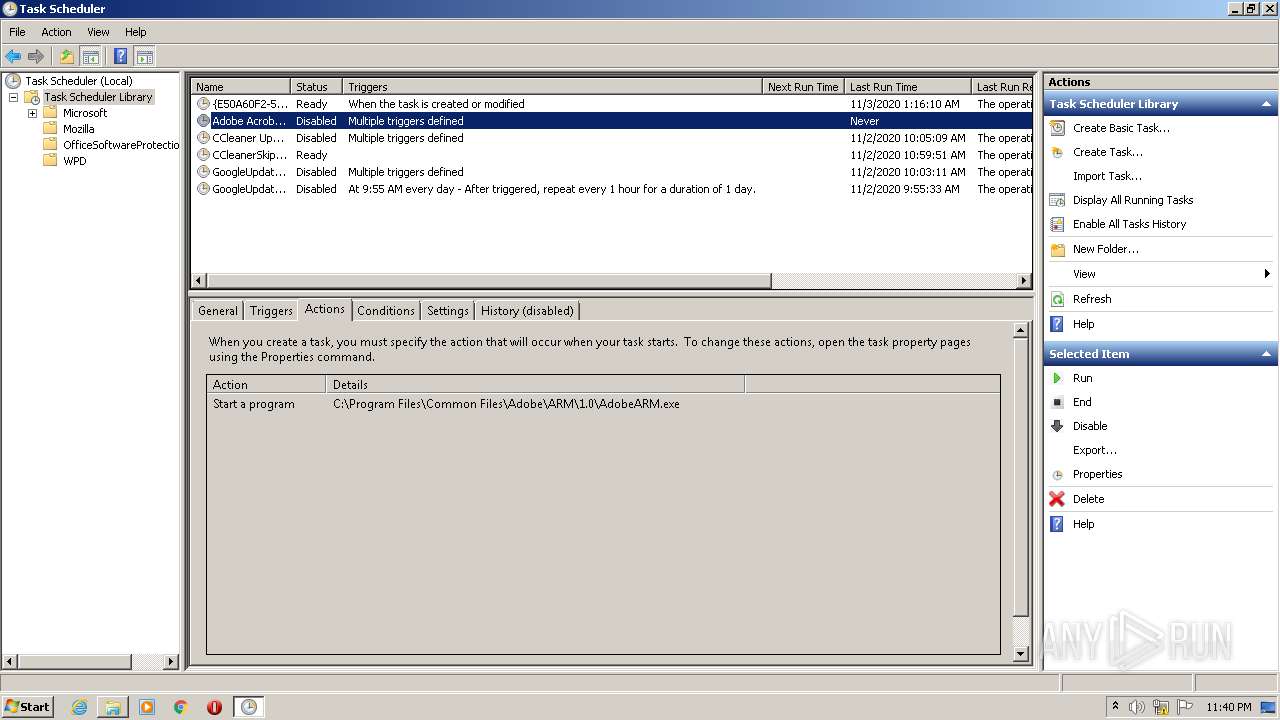Open Windows Media Player from taskbar

pos(147,707)
